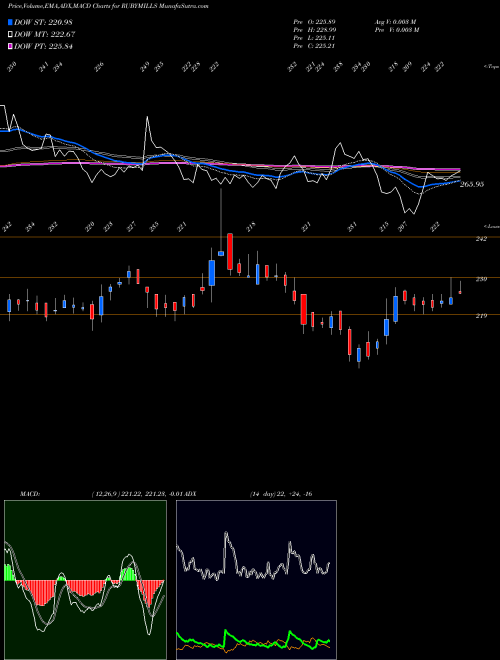Click the blue DOW ST legend swatch
The width and height of the screenshot is (500, 660).
coord(10,22)
